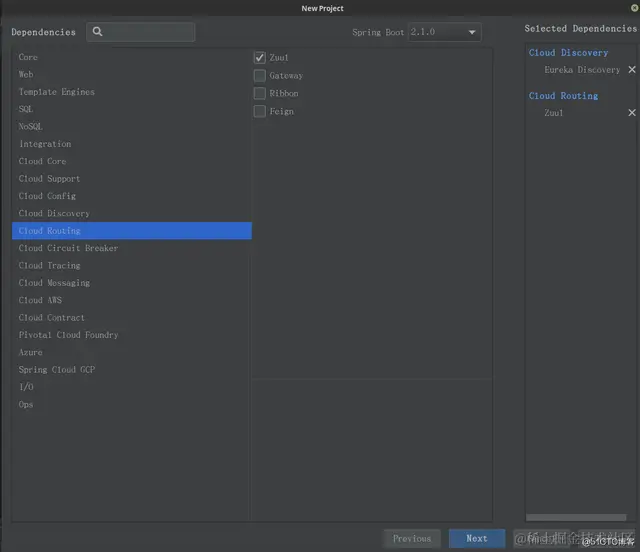
Task: Tick the Feign checkbox
Action: click(x=260, y=111)
